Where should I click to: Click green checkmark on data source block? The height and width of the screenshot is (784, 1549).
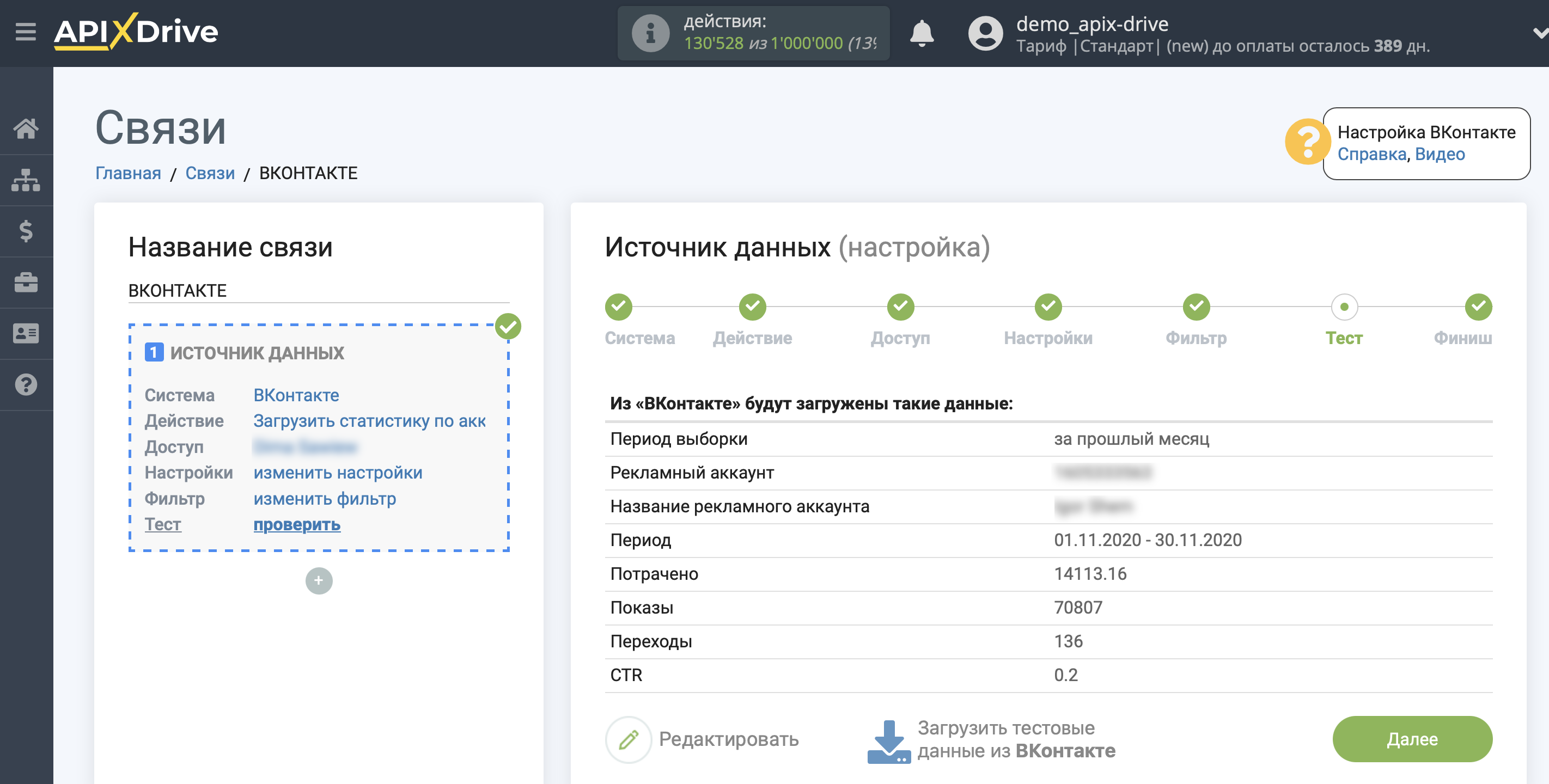(508, 327)
